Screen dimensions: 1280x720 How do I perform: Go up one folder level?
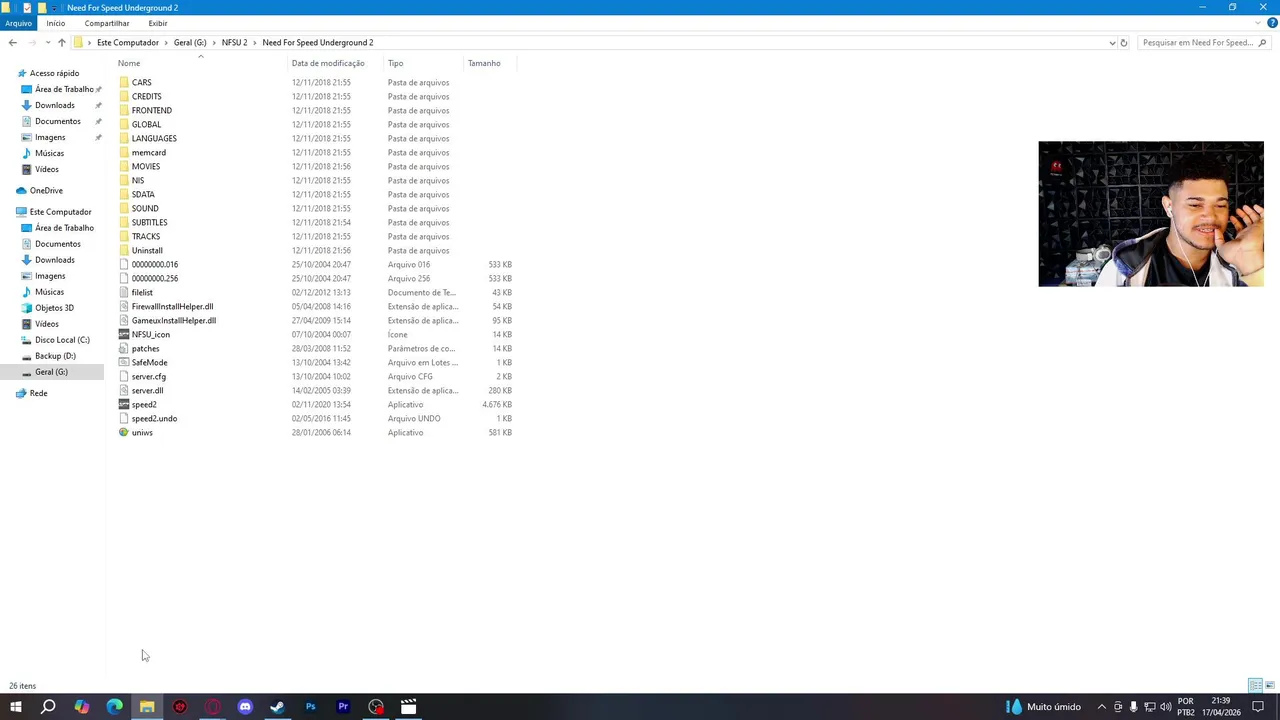pos(61,43)
